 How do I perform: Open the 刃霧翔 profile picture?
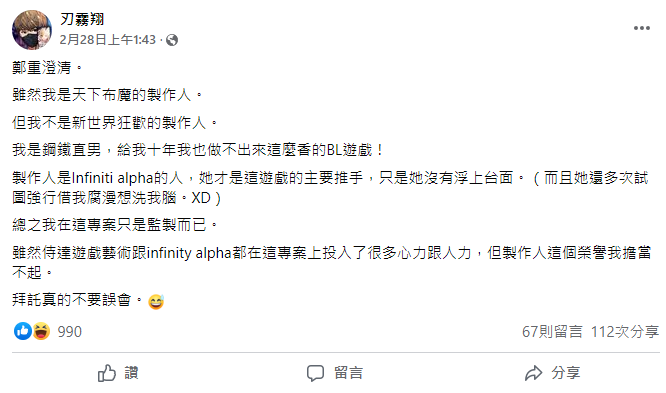[x=32, y=30]
